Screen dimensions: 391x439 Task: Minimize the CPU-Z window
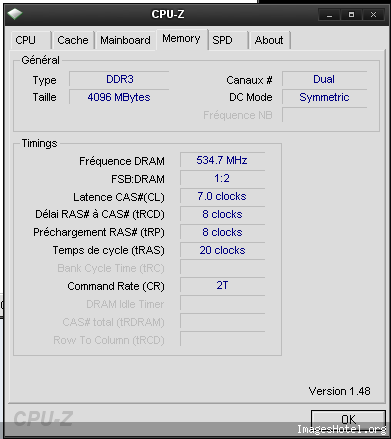[329, 15]
